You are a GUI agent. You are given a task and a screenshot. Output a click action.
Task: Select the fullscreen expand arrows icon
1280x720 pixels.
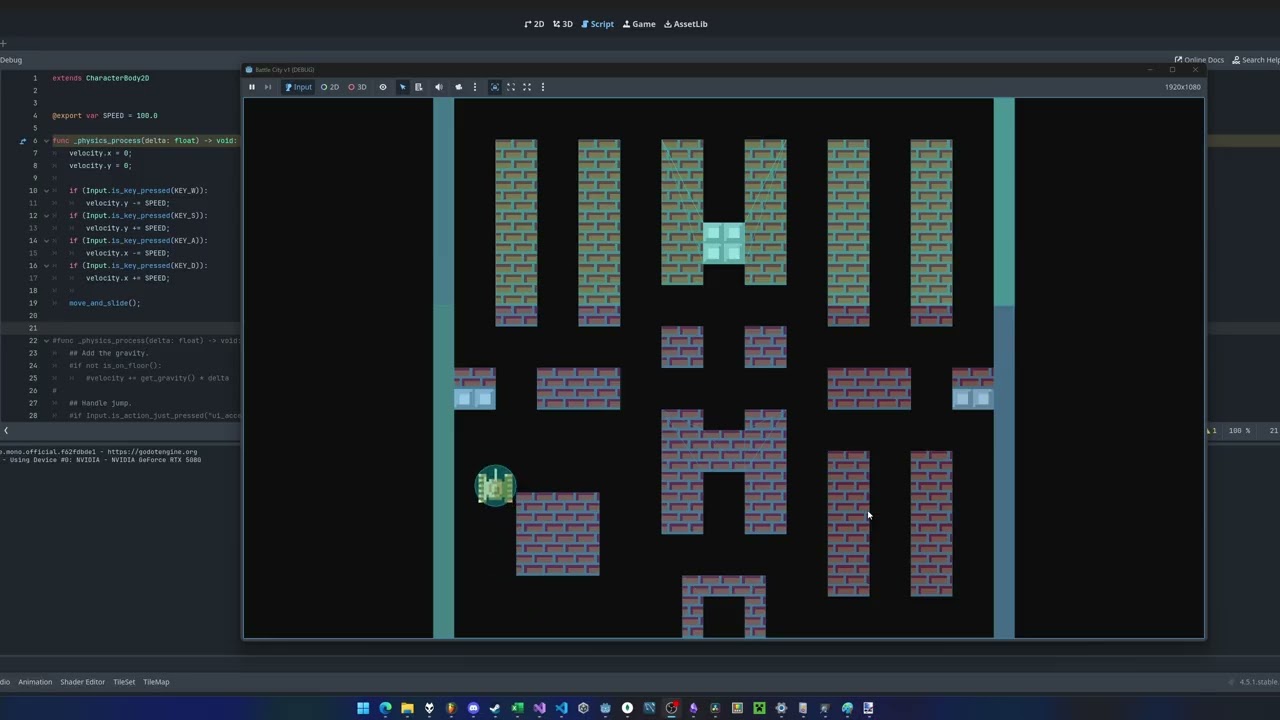[527, 87]
